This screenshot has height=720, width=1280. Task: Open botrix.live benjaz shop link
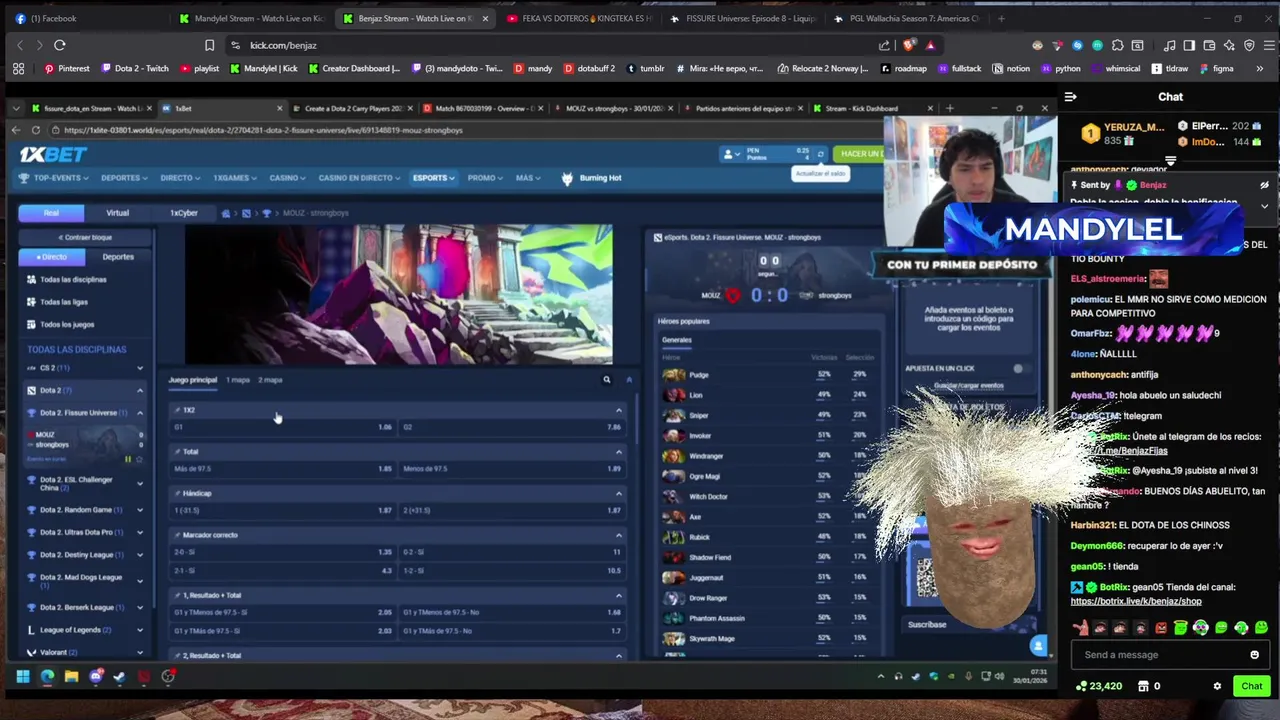(1136, 601)
